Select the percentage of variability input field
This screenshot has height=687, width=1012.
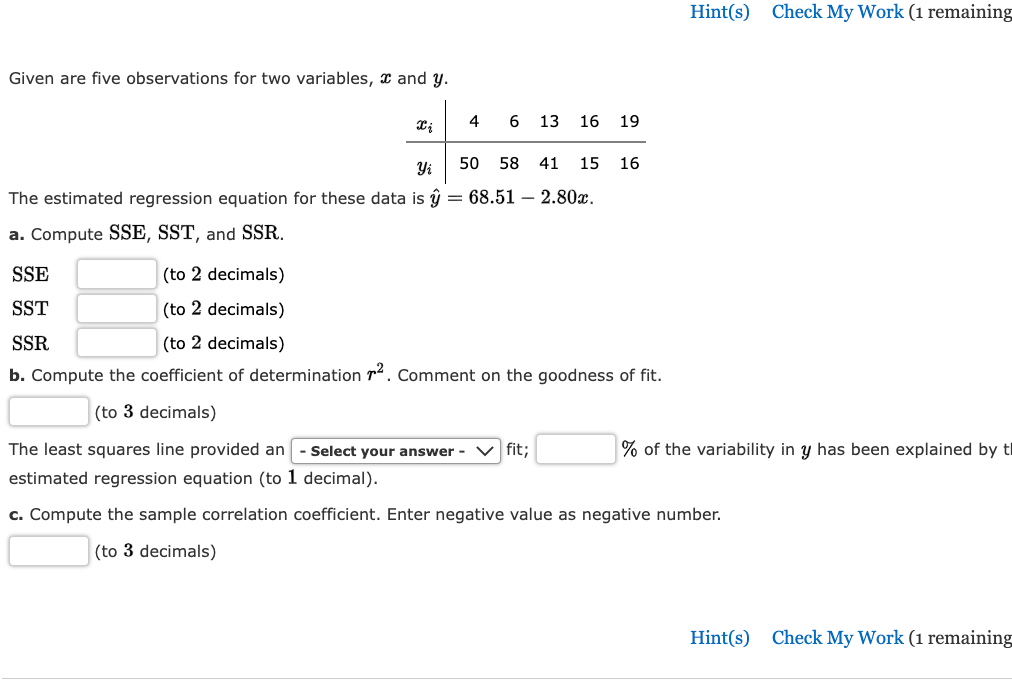575,449
